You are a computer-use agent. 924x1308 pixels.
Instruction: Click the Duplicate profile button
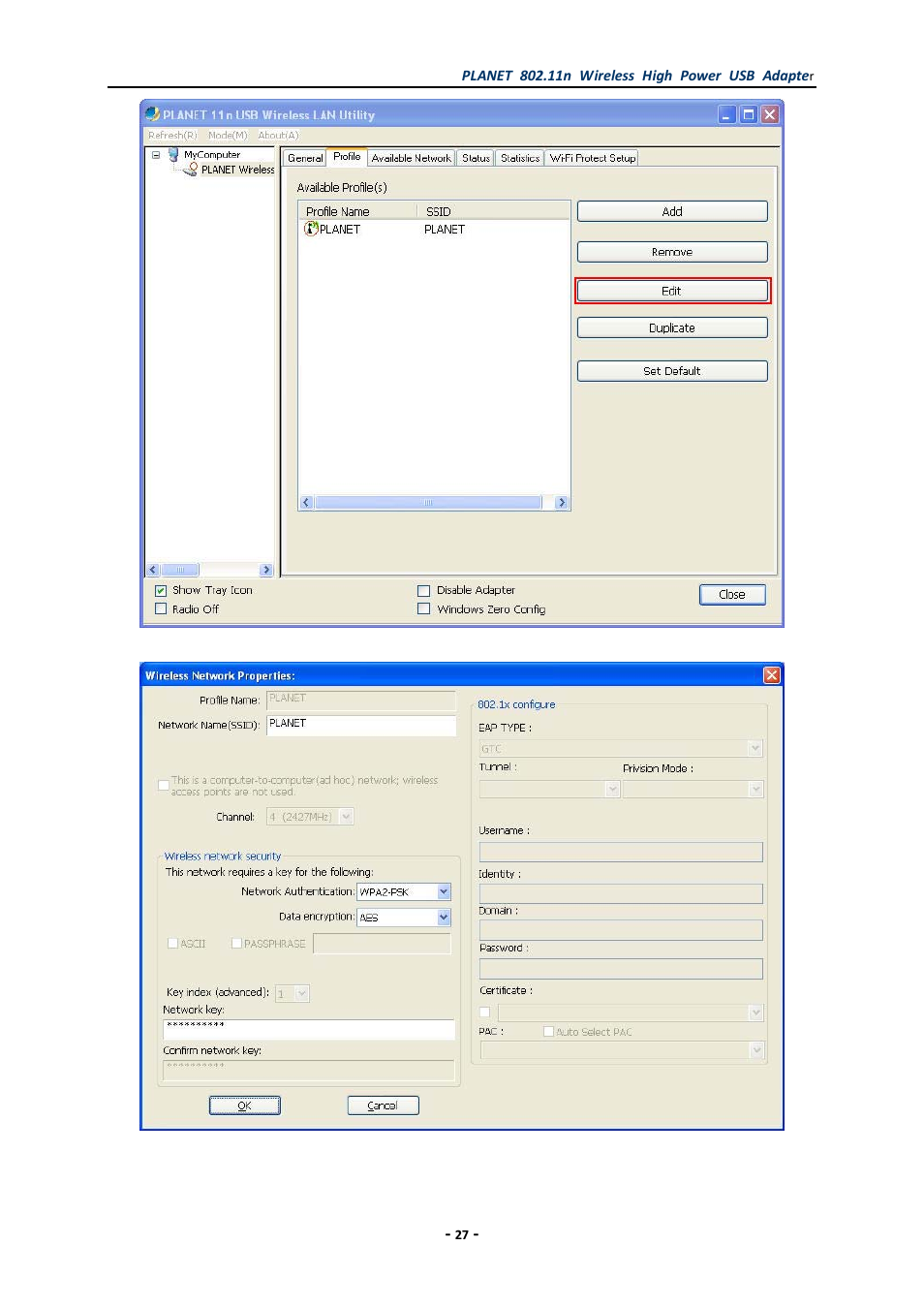coord(672,327)
